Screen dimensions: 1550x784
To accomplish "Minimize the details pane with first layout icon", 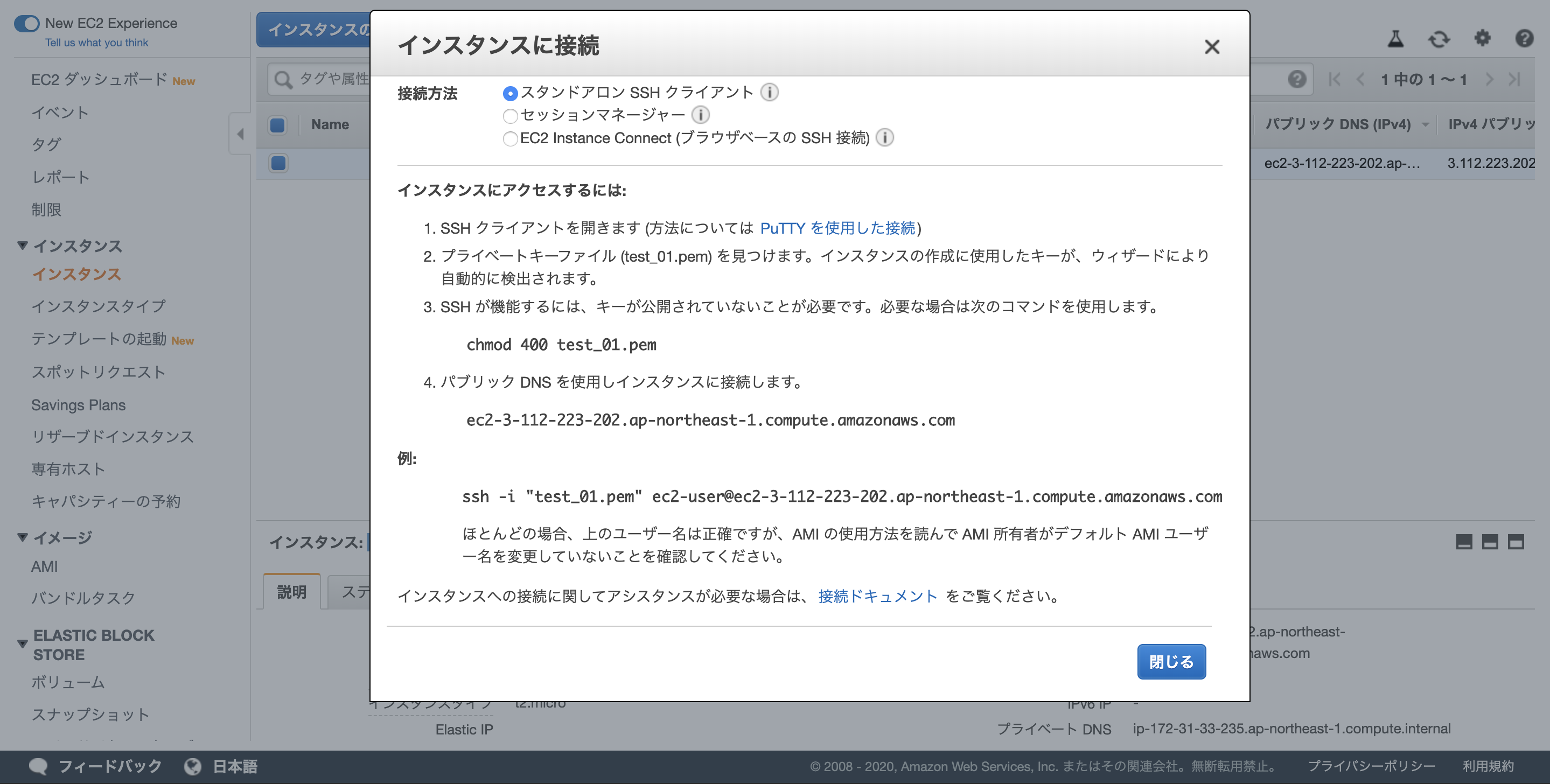I will [1463, 542].
